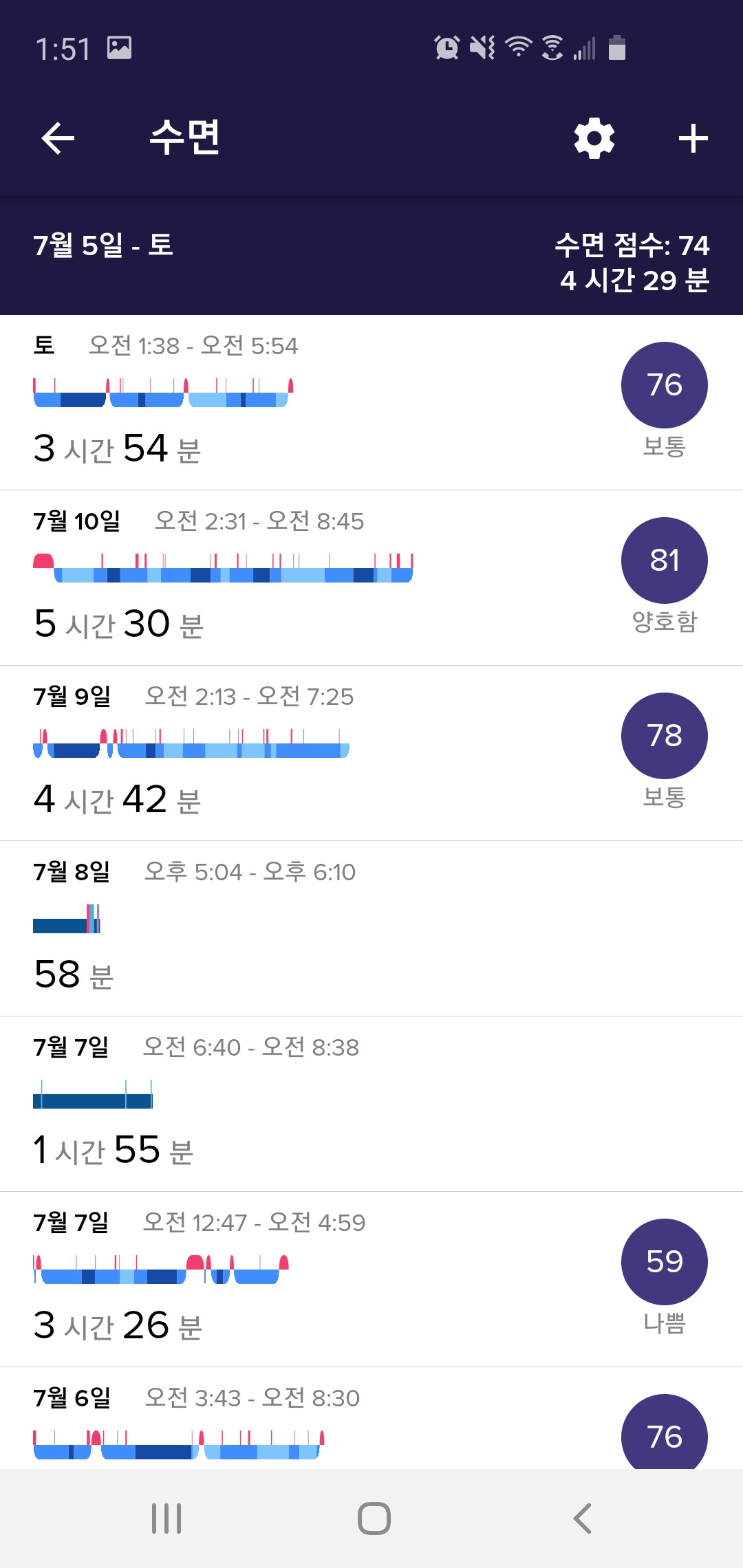Open the 7월 7일 오전 6:40 sleep entry
Screen dimensions: 743x1568
point(371,1104)
